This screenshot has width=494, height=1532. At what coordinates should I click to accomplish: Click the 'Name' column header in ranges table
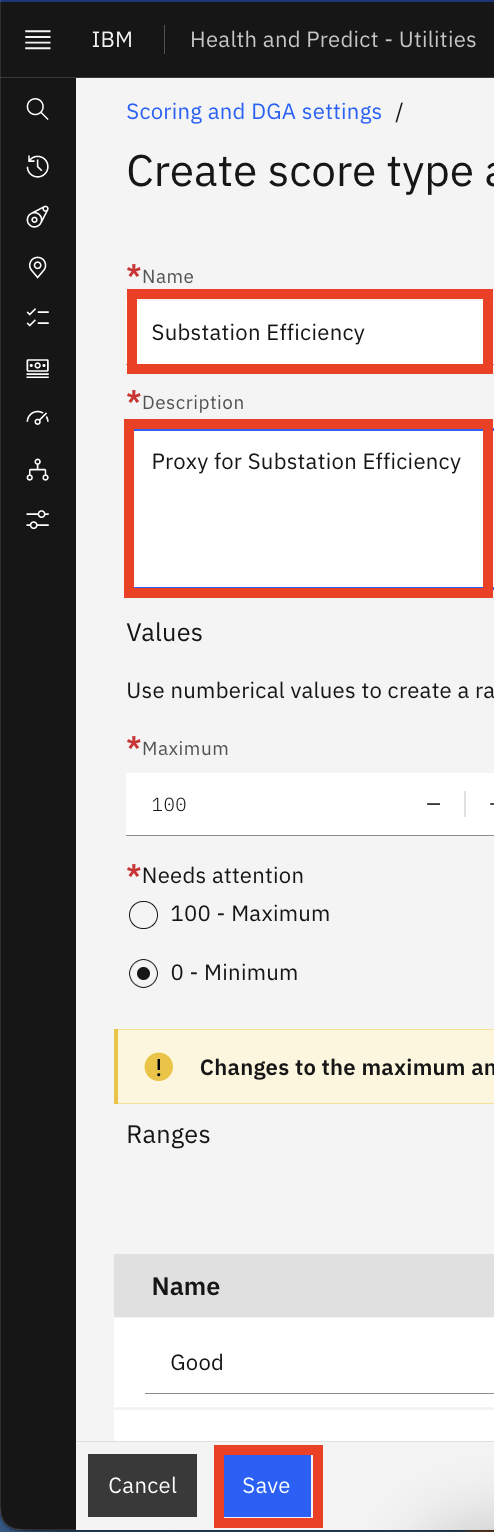[186, 1286]
